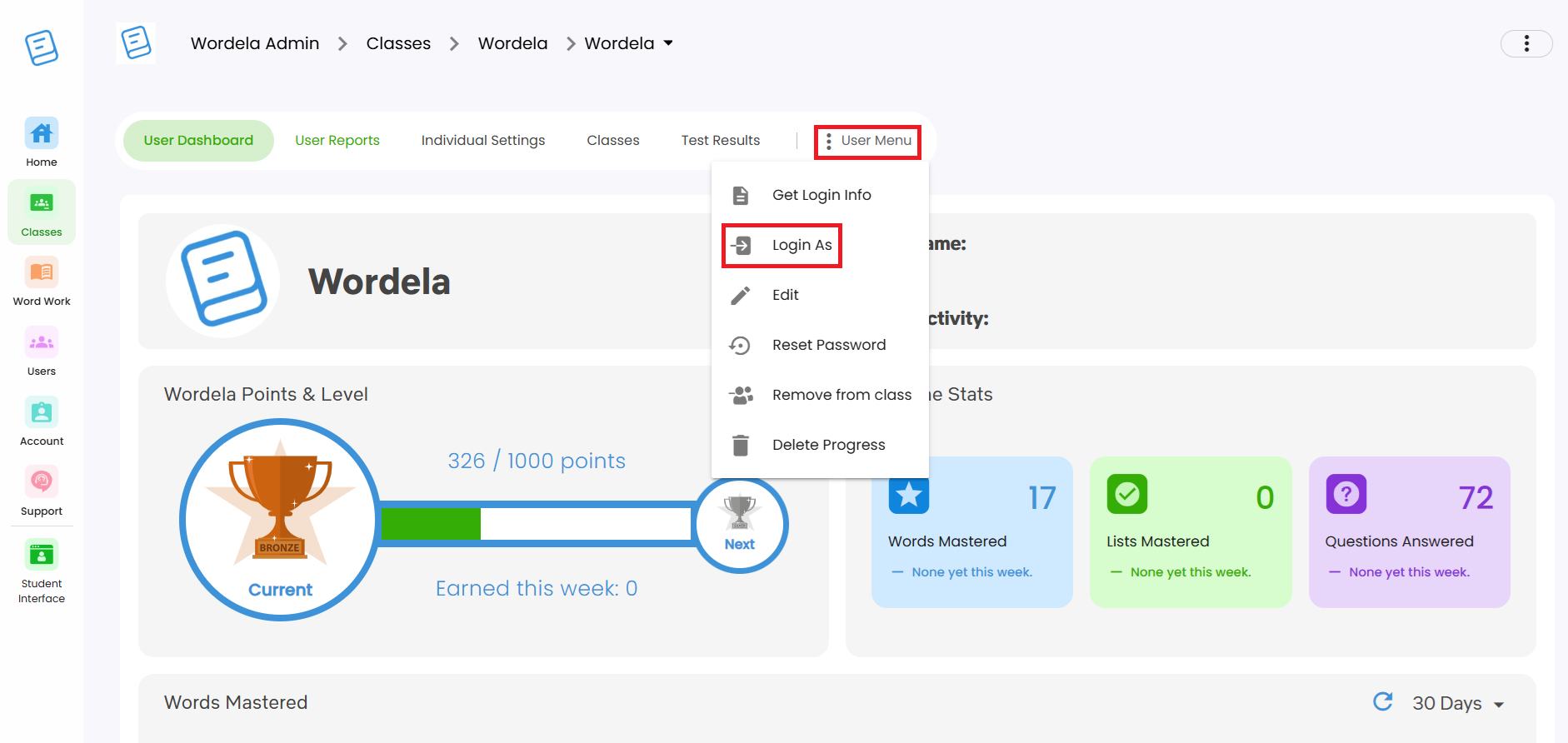Expand the Wordela breadcrumb dropdown arrow
Image resolution: width=1568 pixels, height=743 pixels.
click(x=668, y=43)
